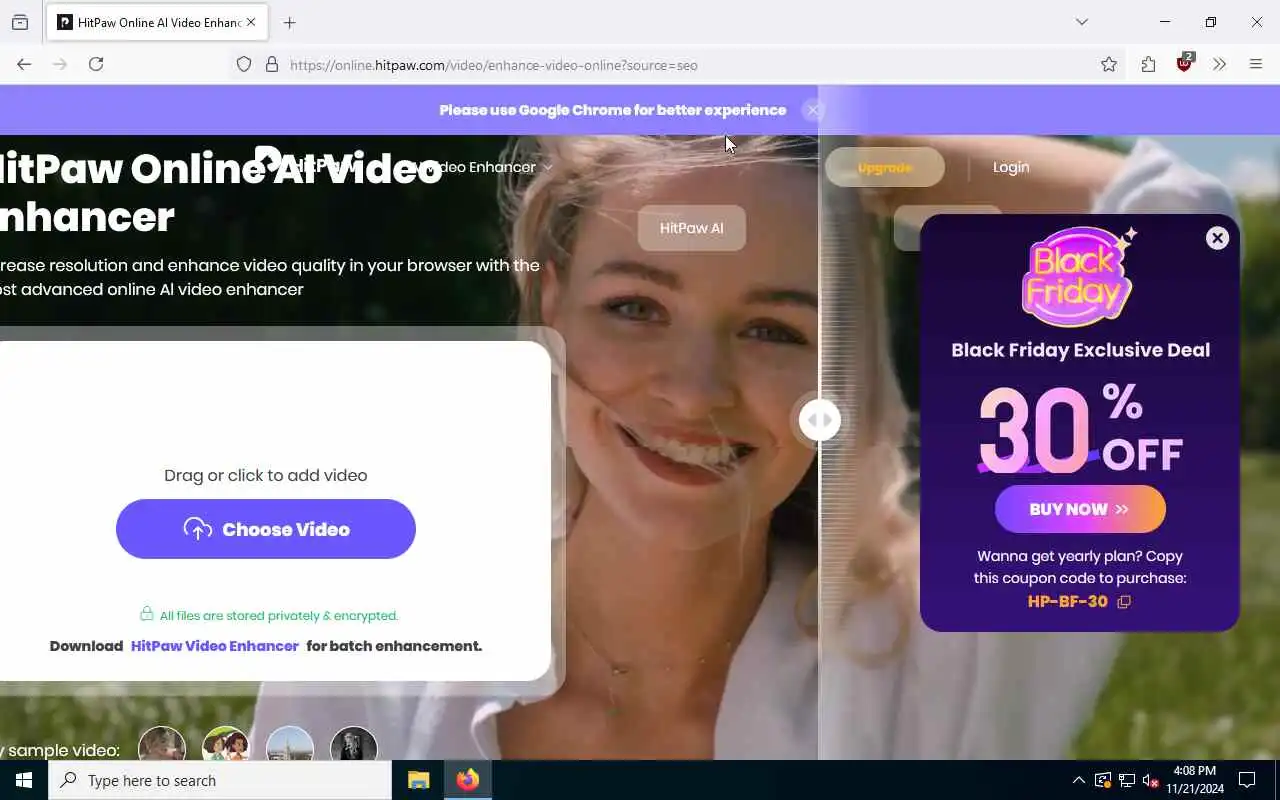The height and width of the screenshot is (800, 1280).
Task: Expand the Video Enhancer navigation dropdown
Action: click(483, 167)
